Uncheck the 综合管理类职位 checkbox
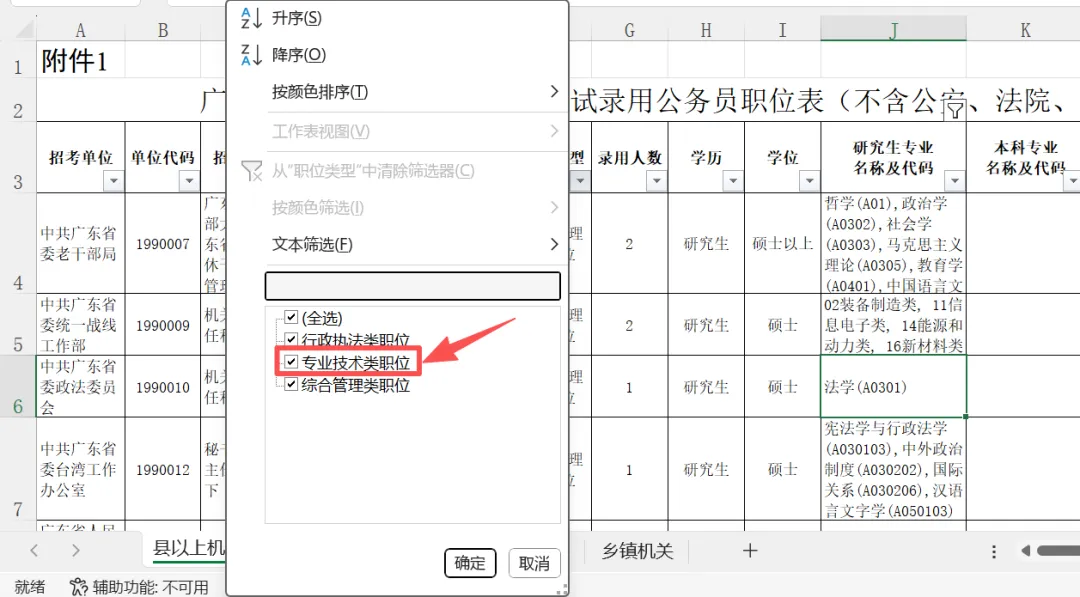 [x=292, y=384]
